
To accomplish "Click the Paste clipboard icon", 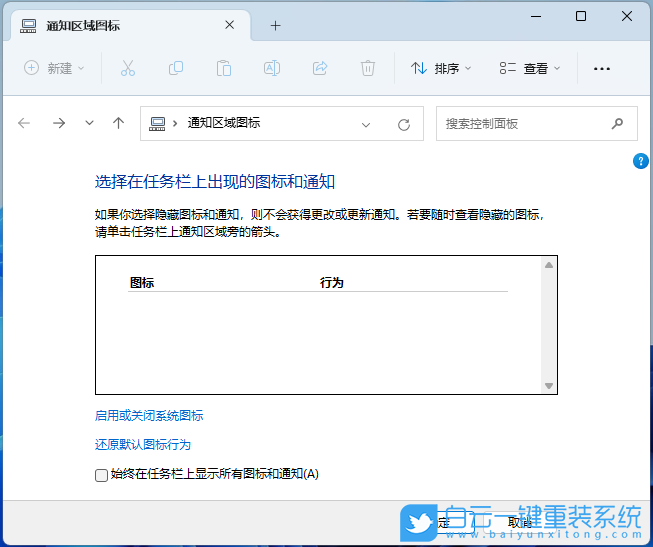I will click(224, 68).
